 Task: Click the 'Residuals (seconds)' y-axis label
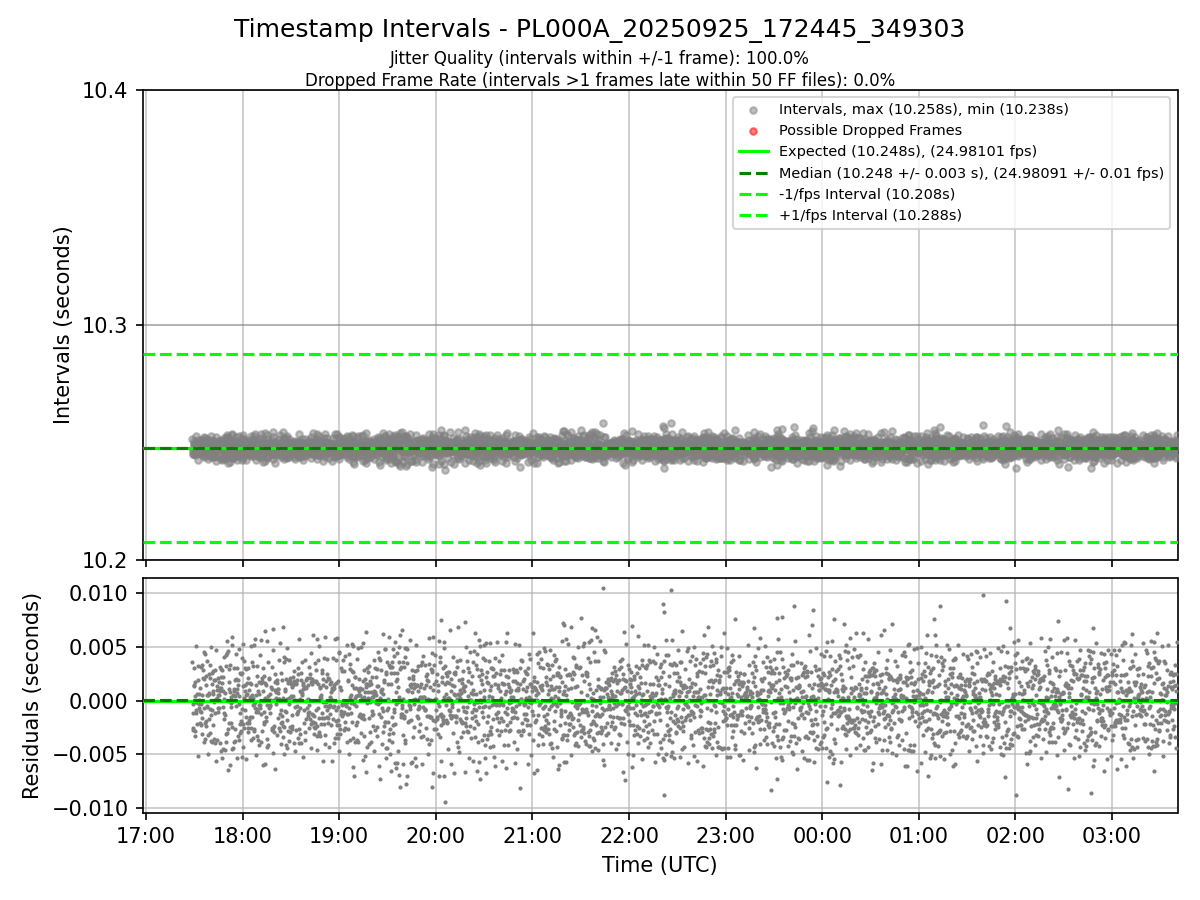tap(32, 696)
